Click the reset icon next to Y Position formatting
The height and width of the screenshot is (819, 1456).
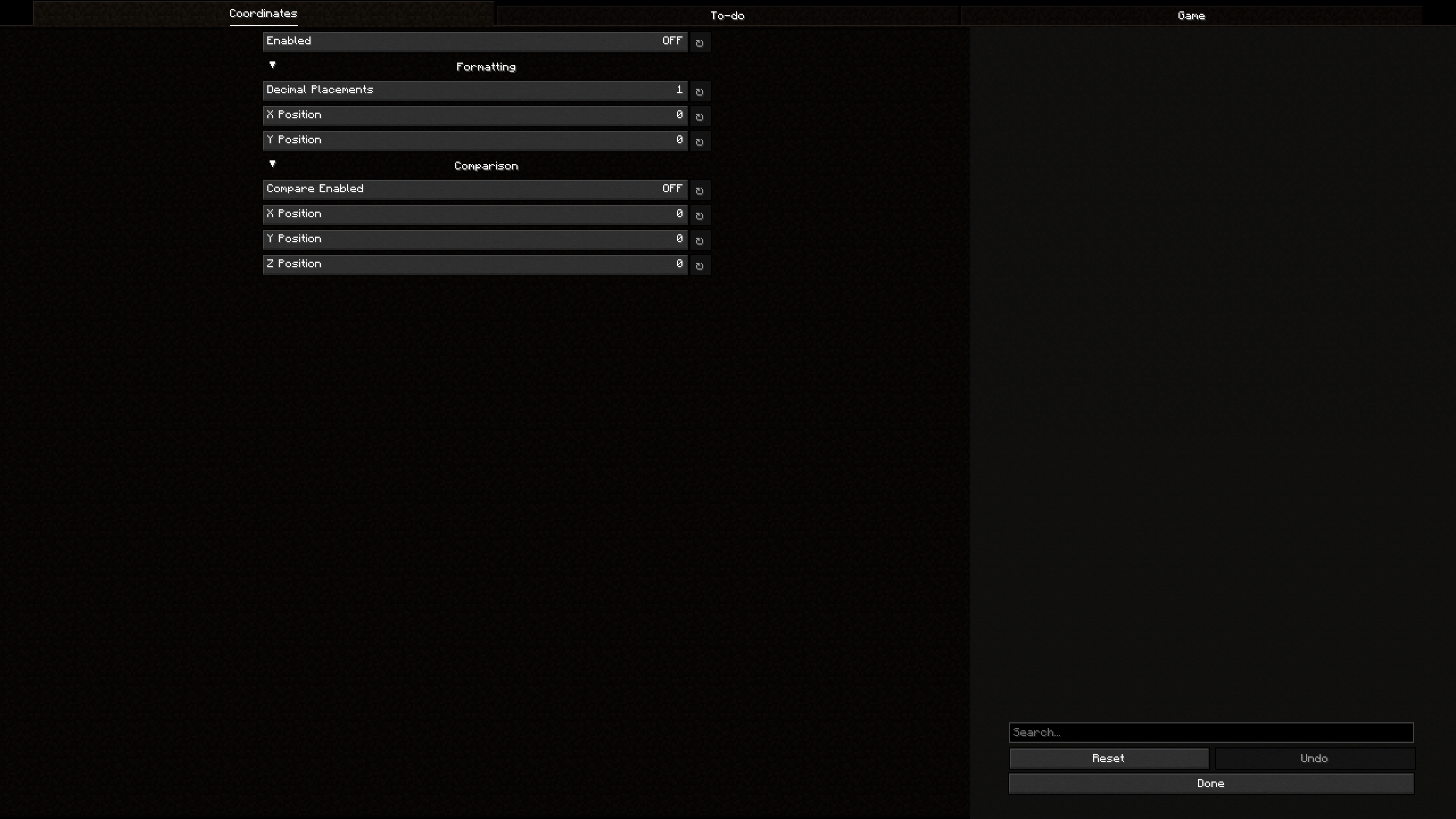(x=699, y=139)
